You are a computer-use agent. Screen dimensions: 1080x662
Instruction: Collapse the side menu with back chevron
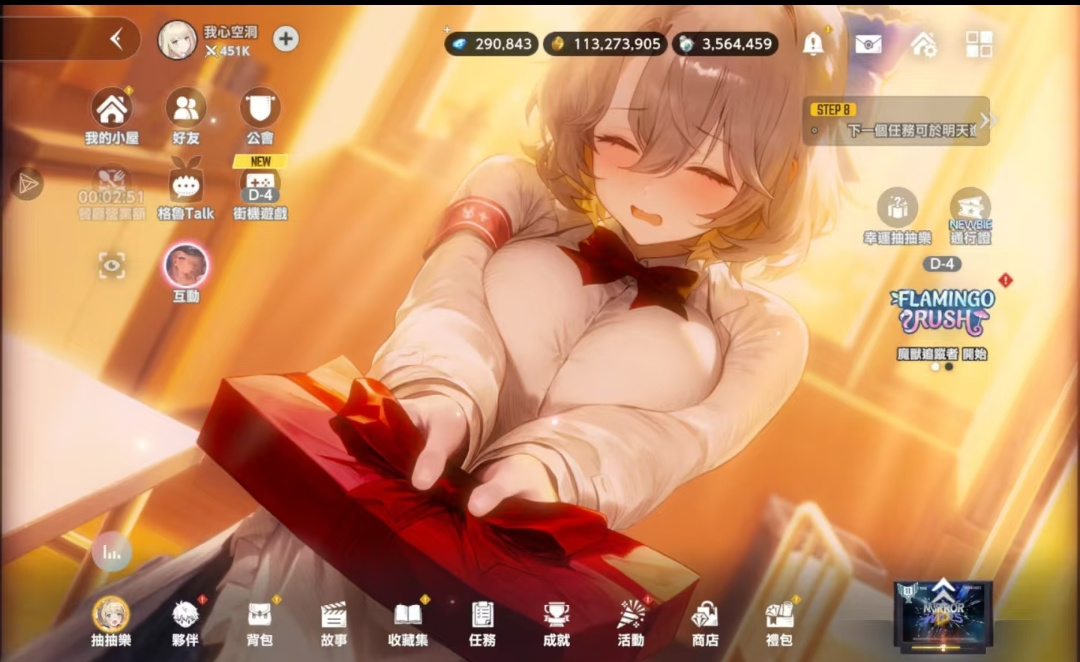click(x=116, y=39)
